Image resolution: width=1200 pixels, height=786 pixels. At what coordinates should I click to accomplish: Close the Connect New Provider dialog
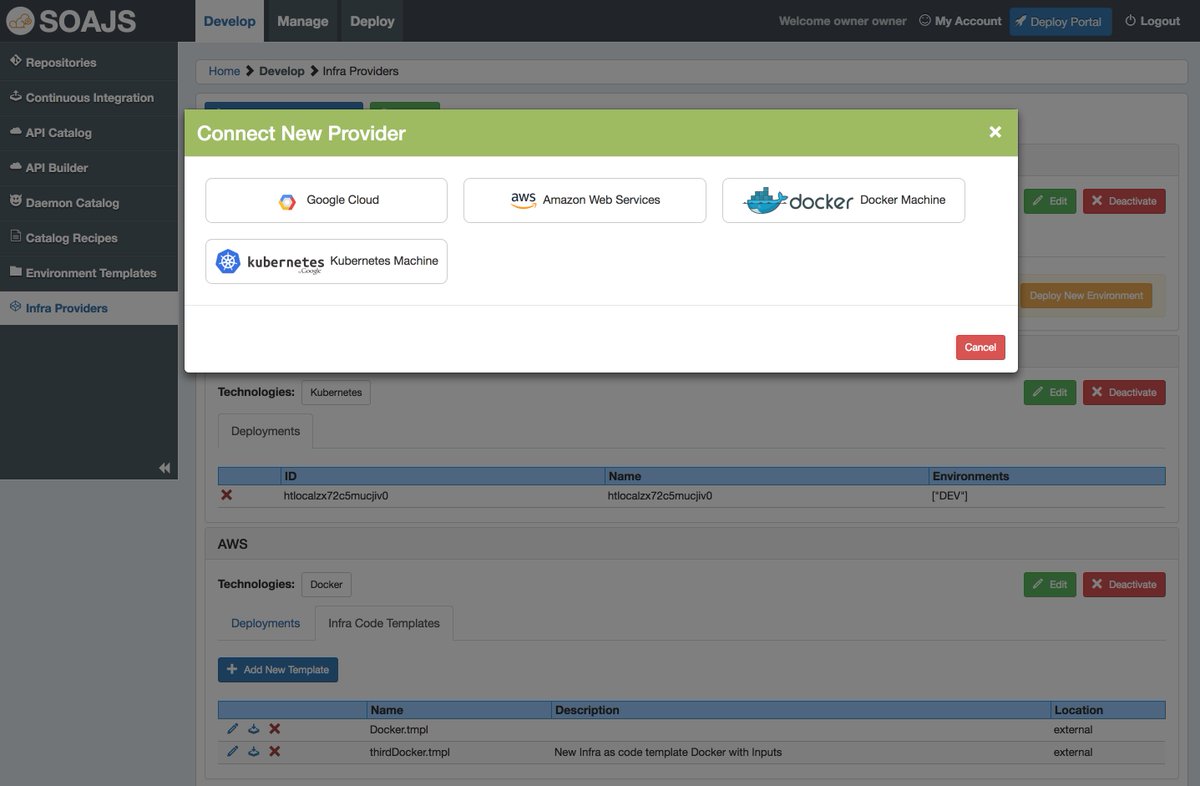[x=995, y=132]
